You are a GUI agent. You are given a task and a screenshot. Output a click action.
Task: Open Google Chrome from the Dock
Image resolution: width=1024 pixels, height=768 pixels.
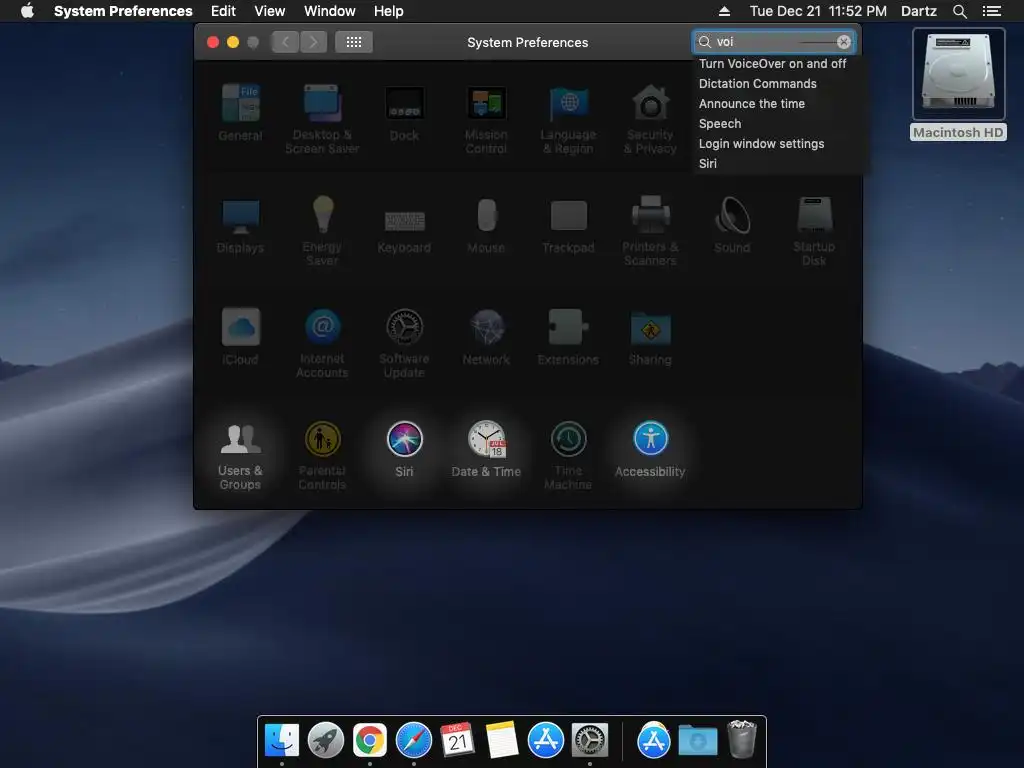(x=370, y=741)
